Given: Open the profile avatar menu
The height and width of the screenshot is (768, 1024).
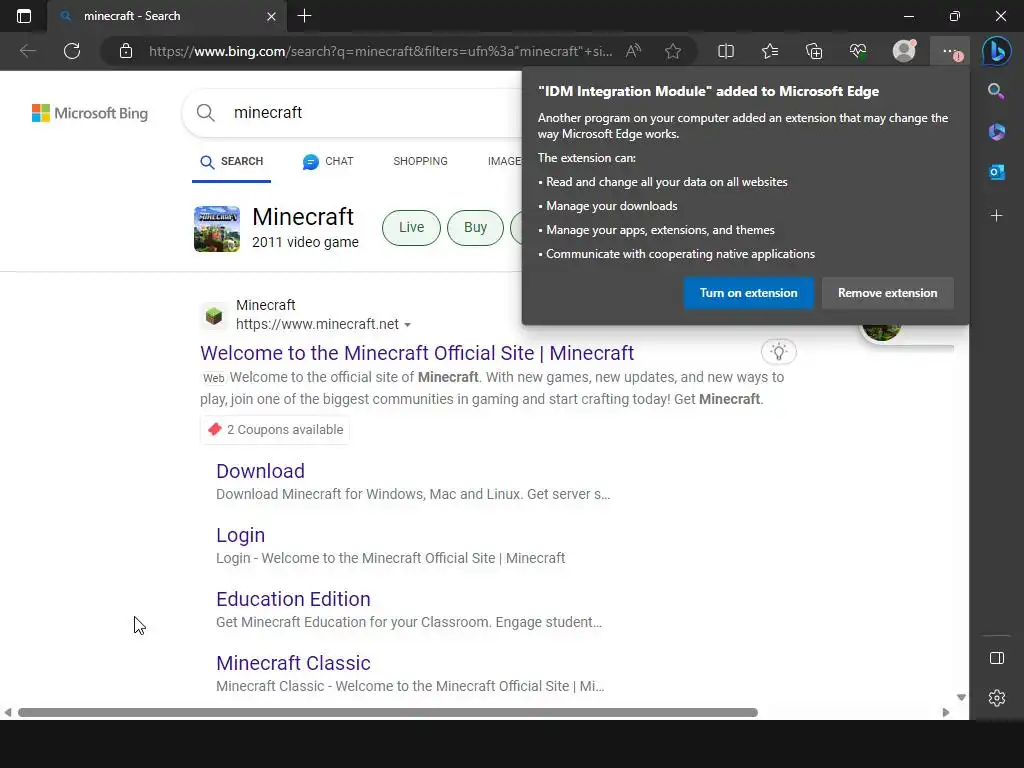Looking at the screenshot, I should (x=904, y=51).
